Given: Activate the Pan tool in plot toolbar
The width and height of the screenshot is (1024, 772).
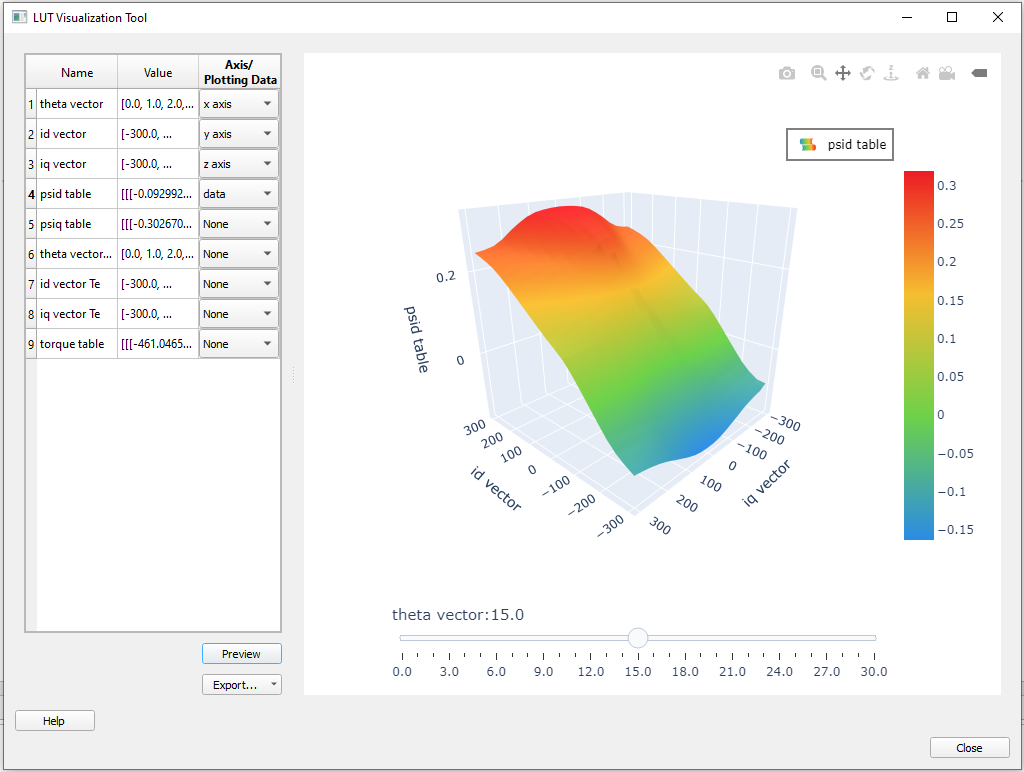Looking at the screenshot, I should click(x=843, y=73).
